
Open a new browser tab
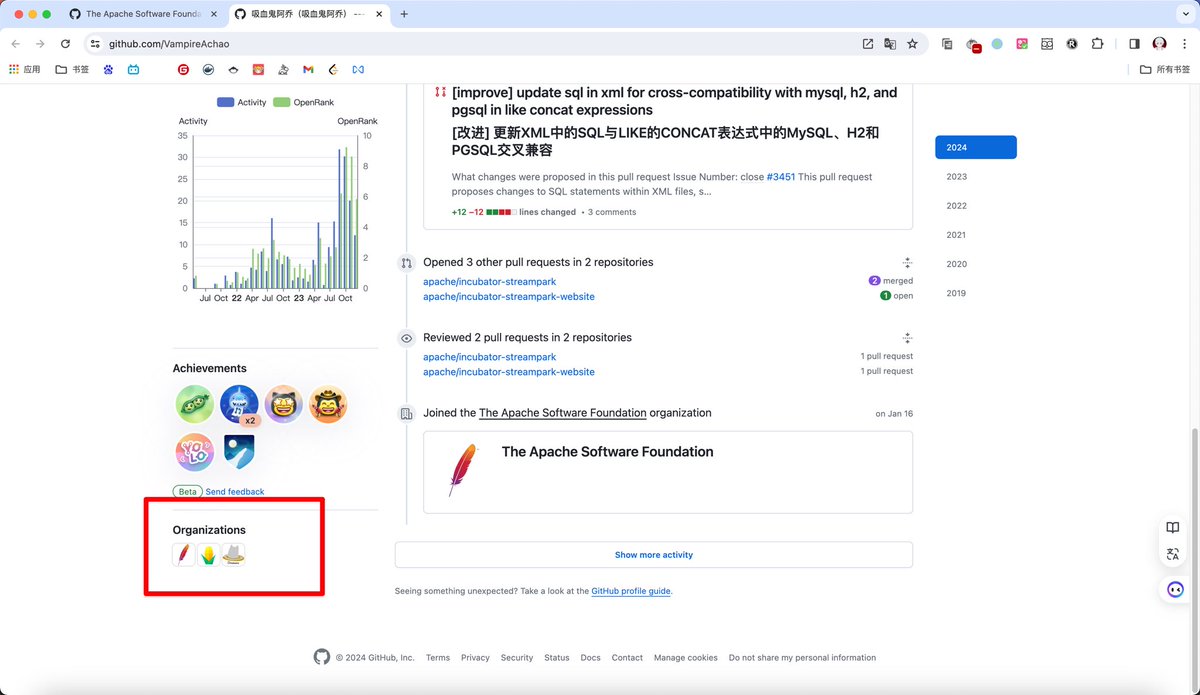pyautogui.click(x=404, y=14)
